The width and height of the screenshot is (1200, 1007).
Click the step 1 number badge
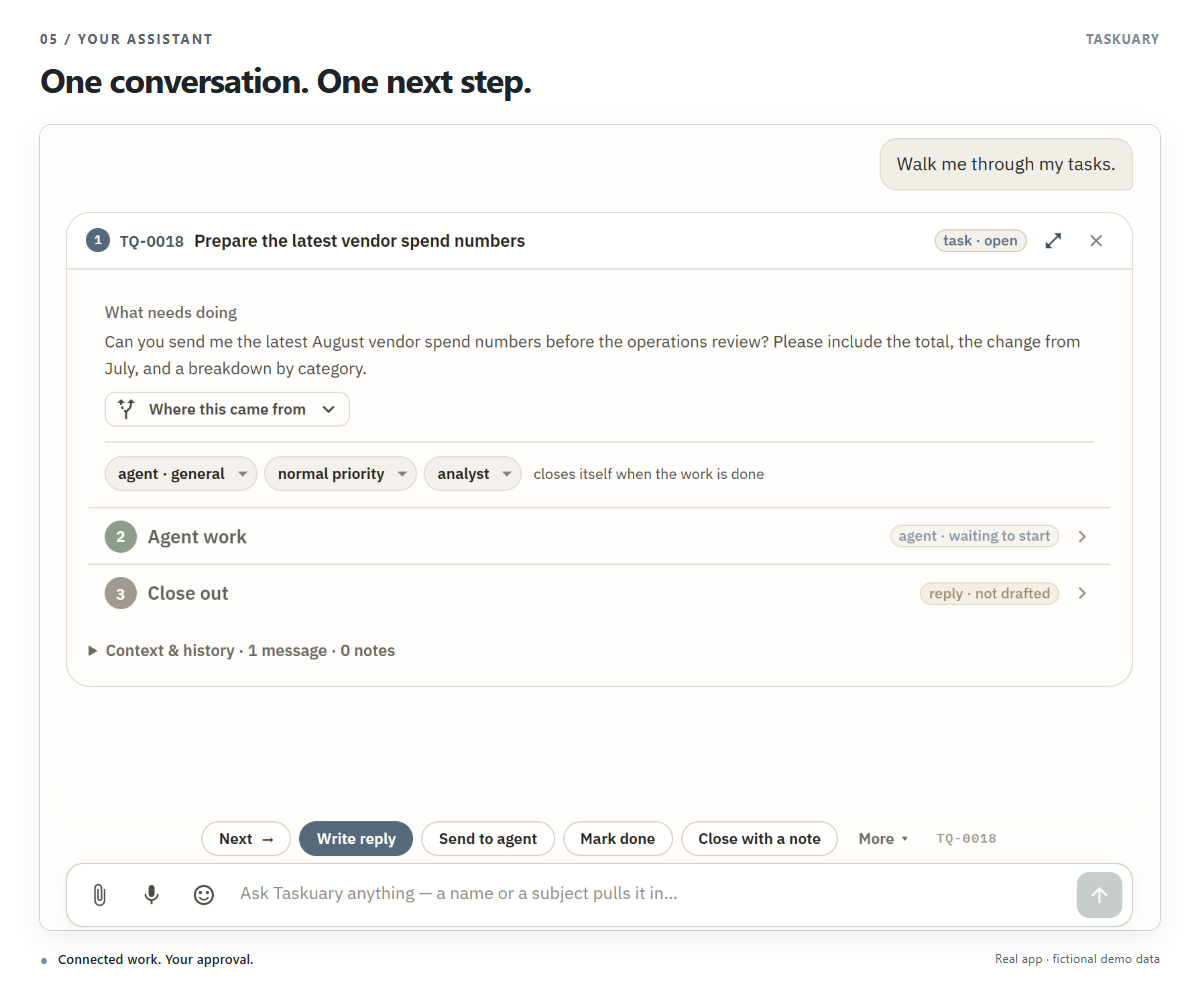(x=97, y=240)
